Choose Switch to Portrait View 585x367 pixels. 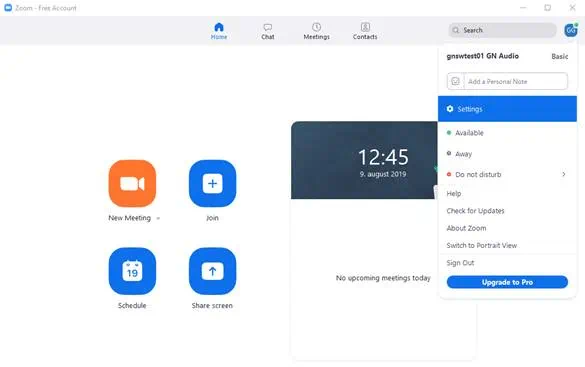(482, 245)
